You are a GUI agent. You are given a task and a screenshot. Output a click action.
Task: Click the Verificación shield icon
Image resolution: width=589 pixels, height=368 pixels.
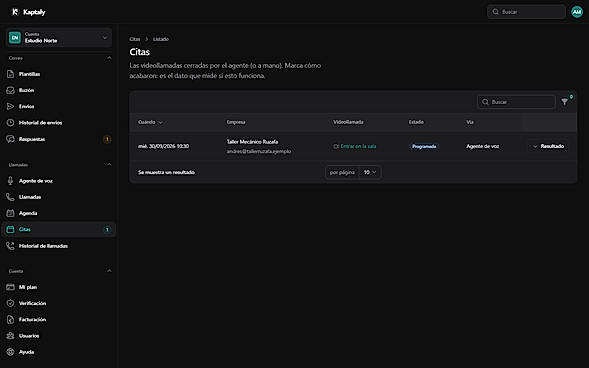tap(11, 303)
